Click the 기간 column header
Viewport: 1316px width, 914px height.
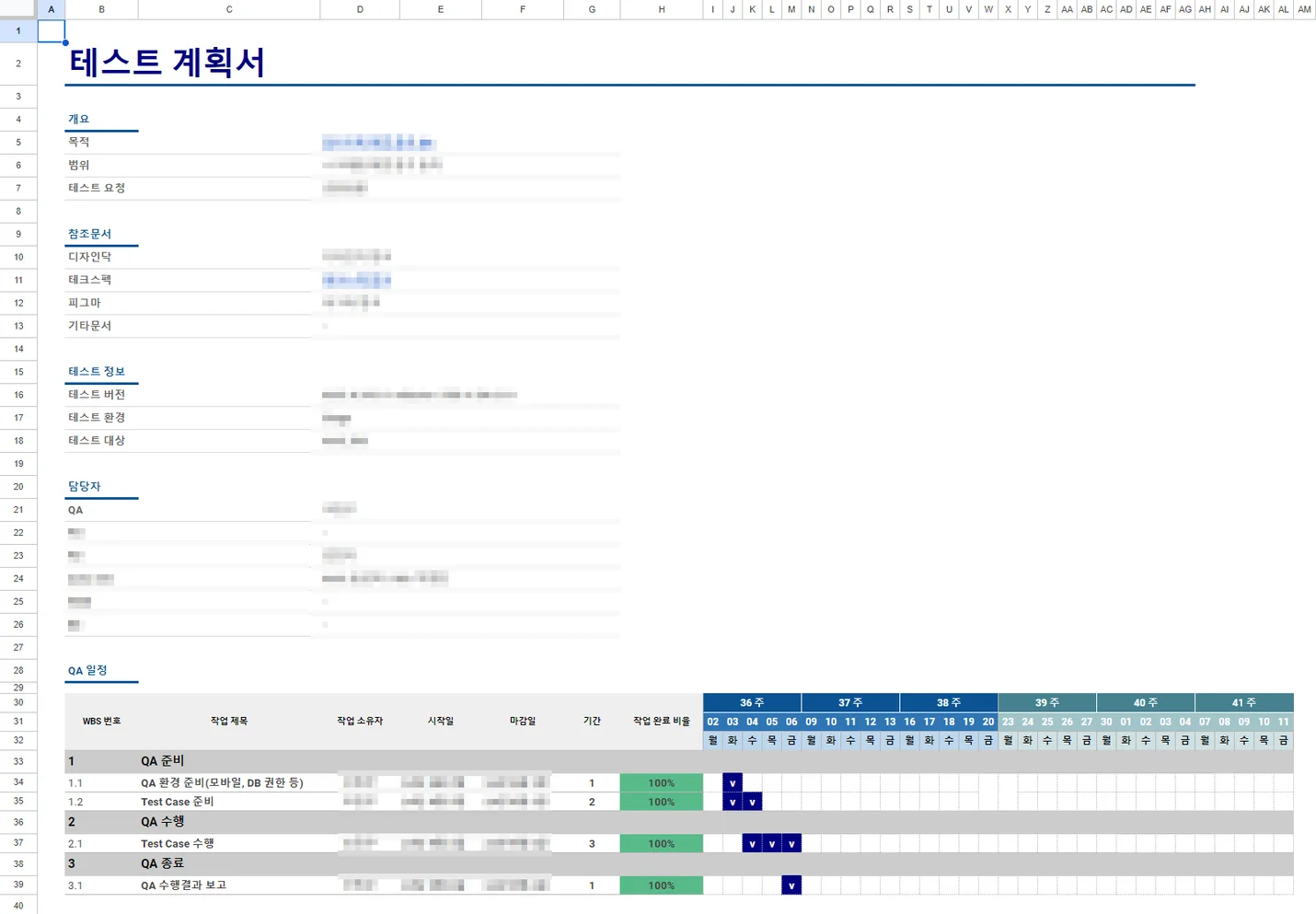(592, 721)
